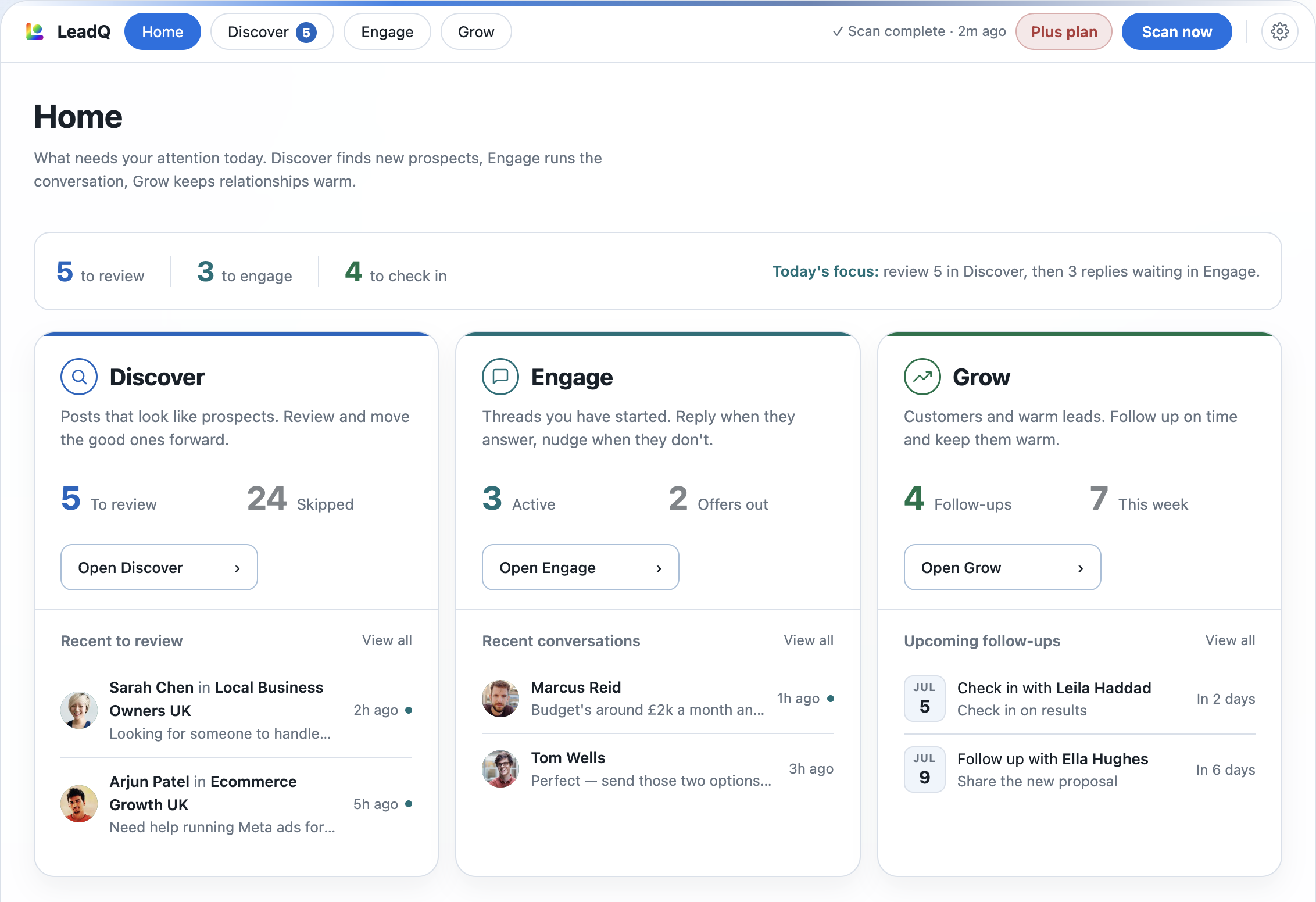View all in Recent to review

pos(387,640)
